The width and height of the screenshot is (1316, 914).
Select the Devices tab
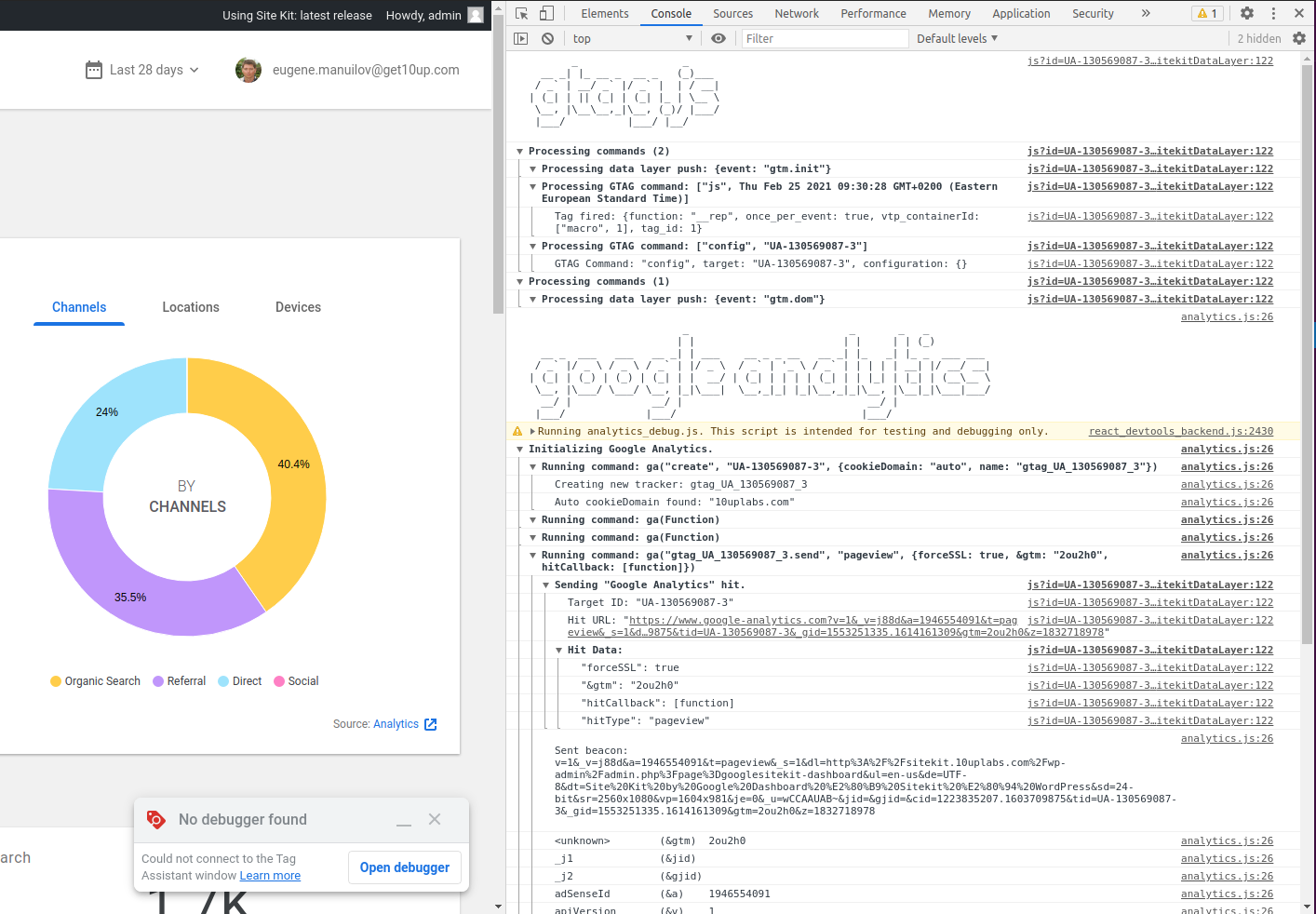point(298,307)
